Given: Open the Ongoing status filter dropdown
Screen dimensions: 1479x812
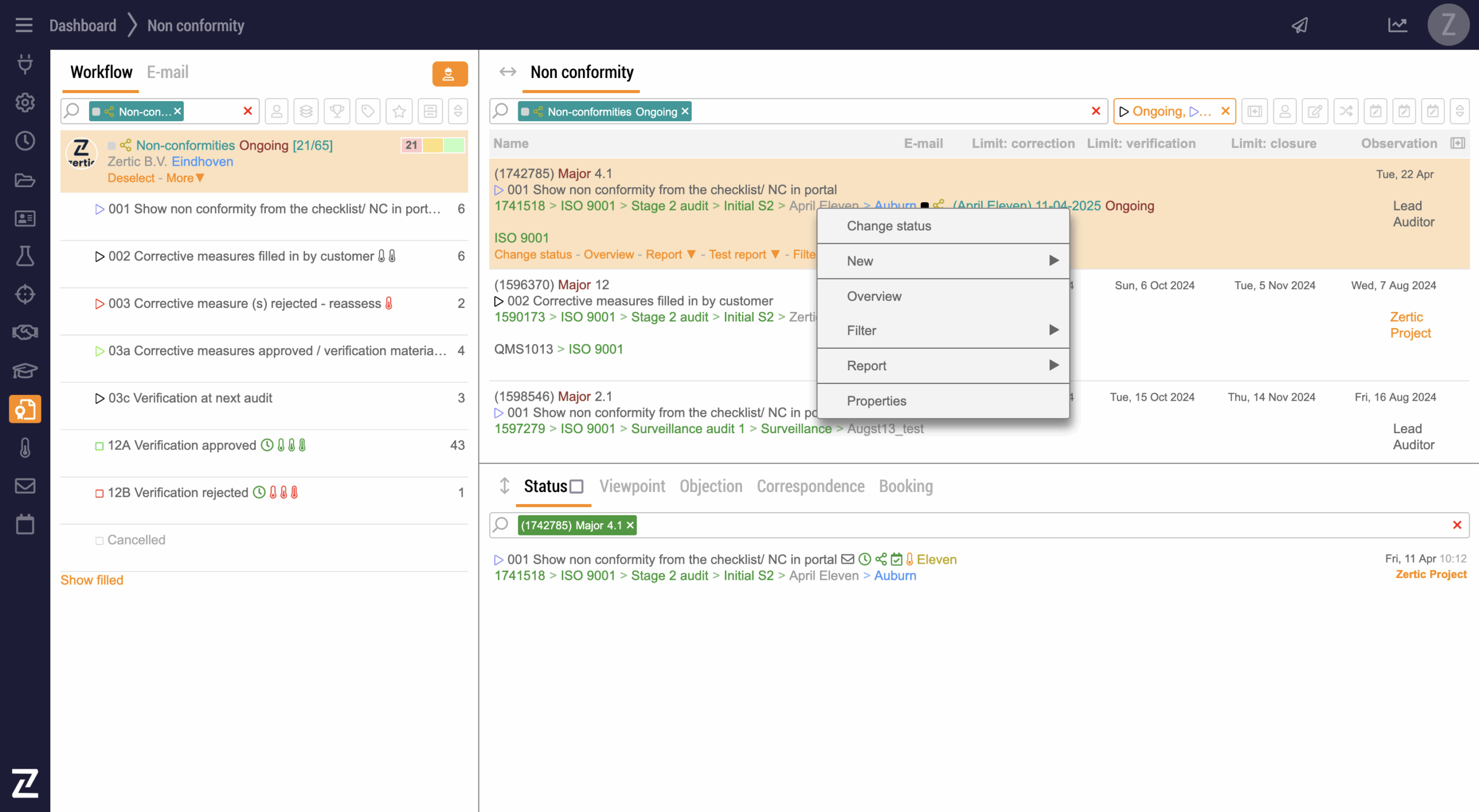Looking at the screenshot, I should point(1171,111).
